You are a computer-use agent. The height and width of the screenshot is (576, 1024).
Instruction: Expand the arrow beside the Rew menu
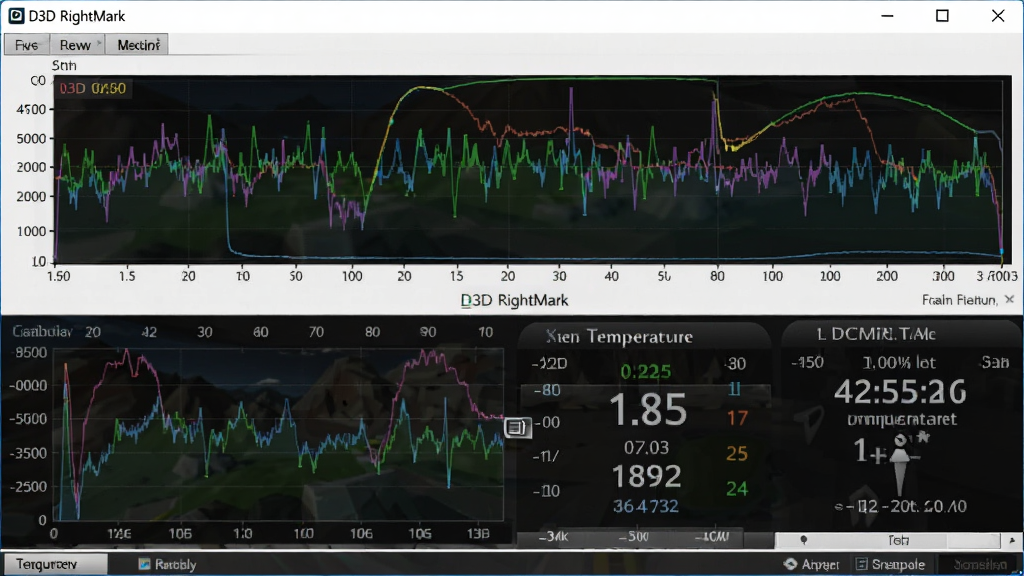point(99,44)
